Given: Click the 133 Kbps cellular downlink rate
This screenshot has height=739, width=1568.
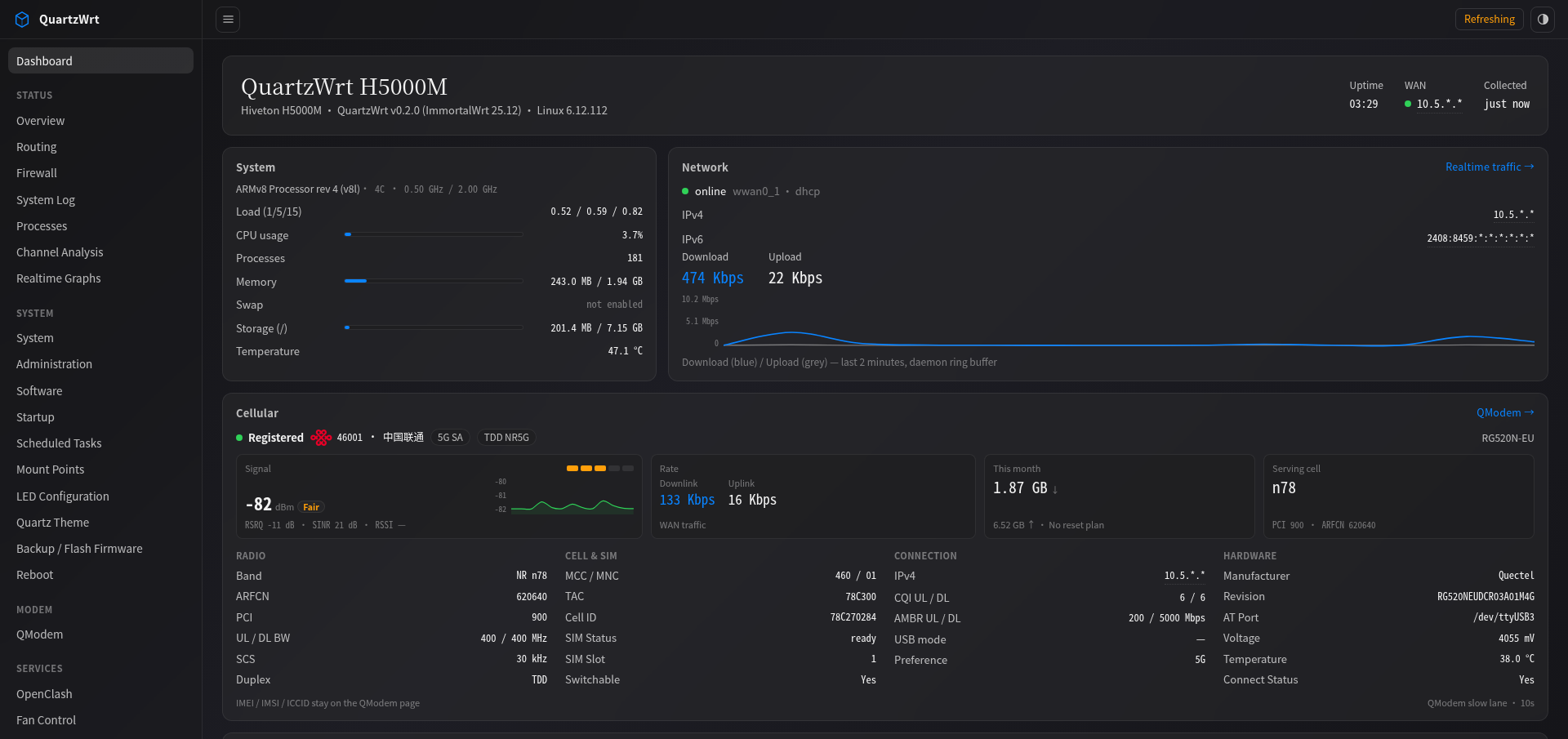Looking at the screenshot, I should tap(687, 500).
